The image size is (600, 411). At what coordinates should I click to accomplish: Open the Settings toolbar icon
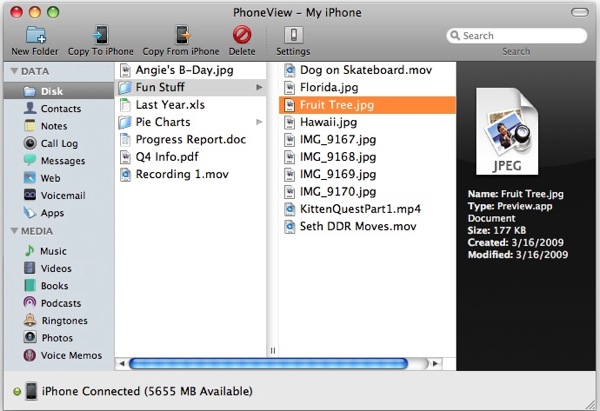coord(293,35)
